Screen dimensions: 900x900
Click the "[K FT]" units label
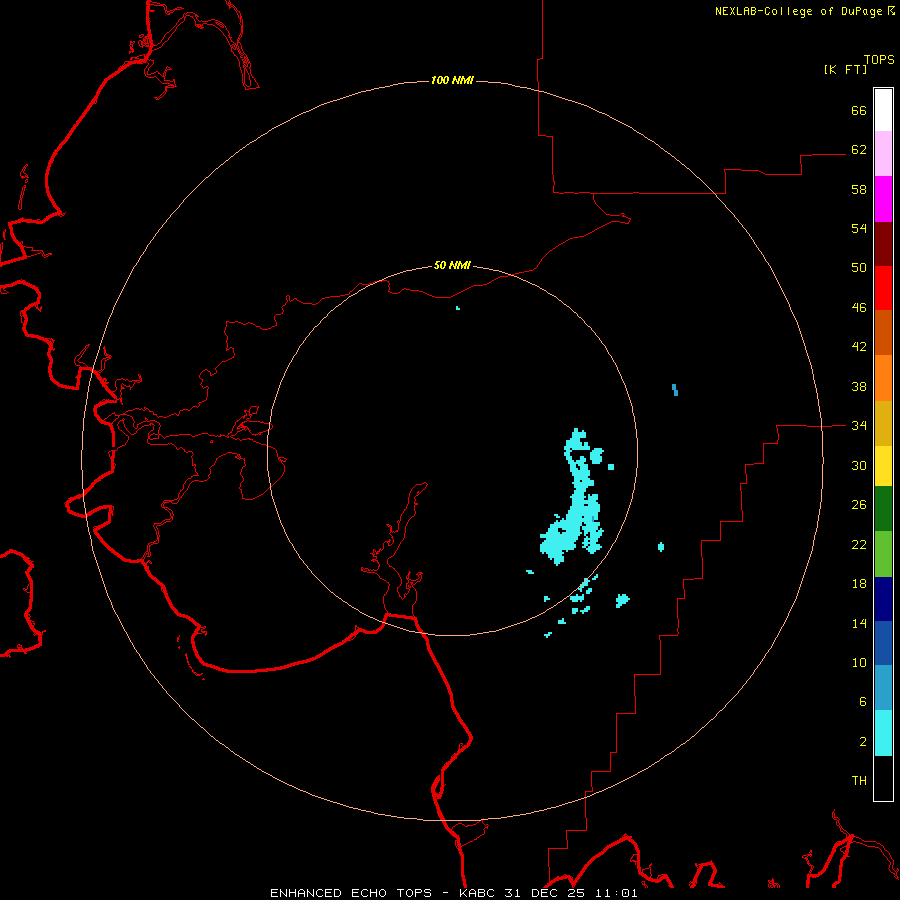point(845,69)
